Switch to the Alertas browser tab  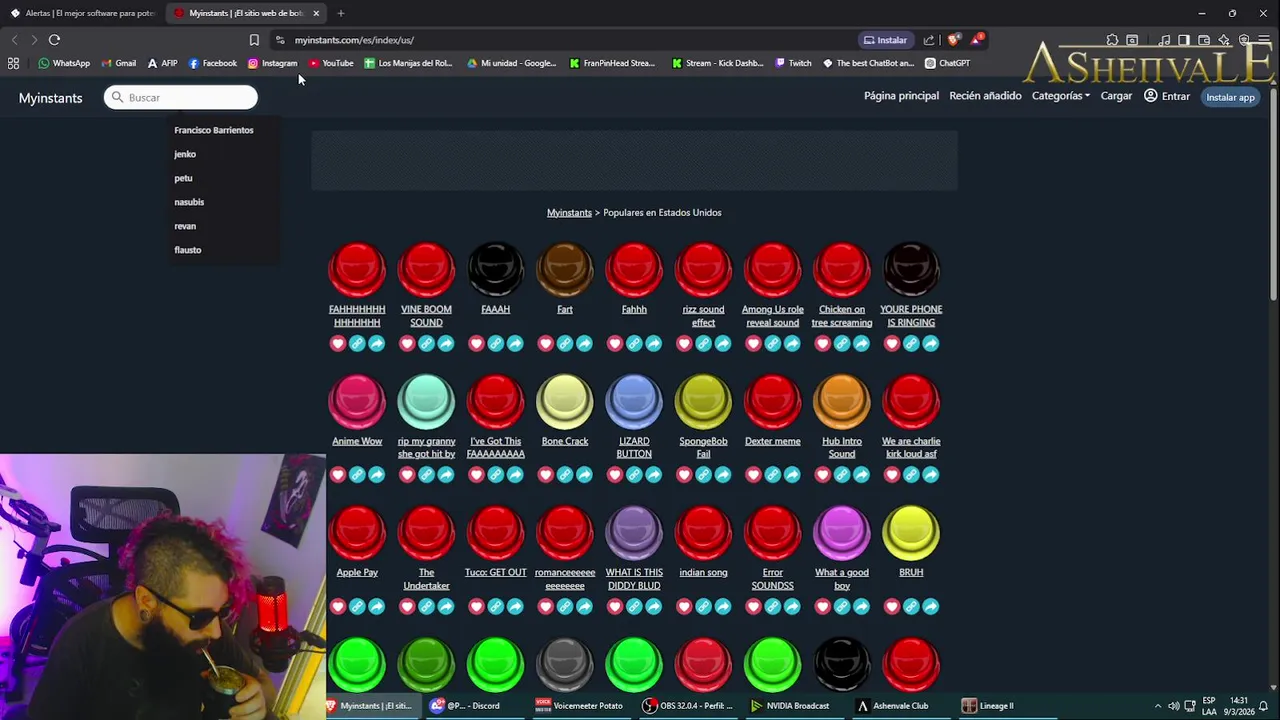point(82,13)
